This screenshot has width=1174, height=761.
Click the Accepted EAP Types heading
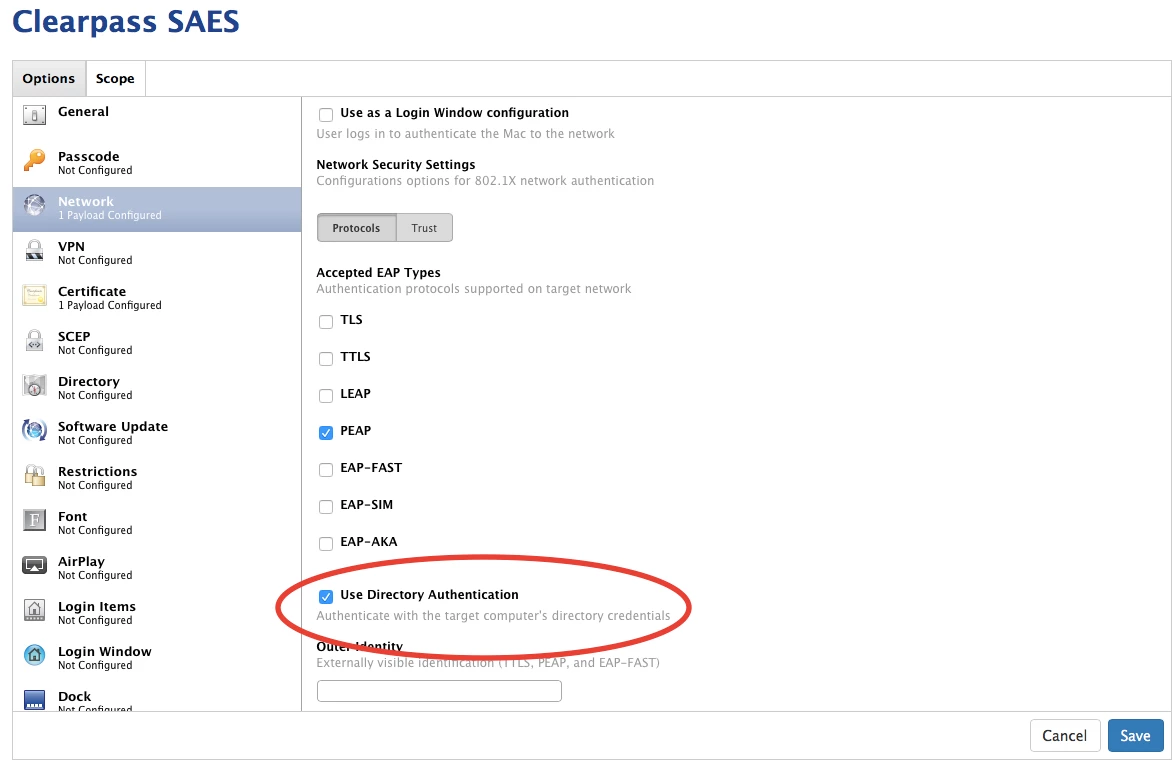click(378, 273)
